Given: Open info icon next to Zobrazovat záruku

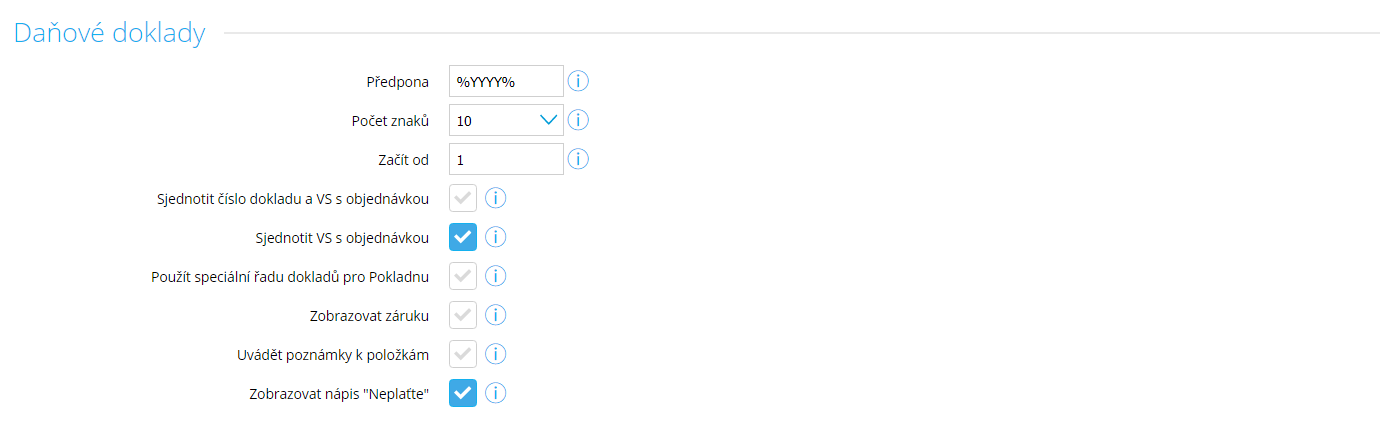Looking at the screenshot, I should [x=496, y=315].
